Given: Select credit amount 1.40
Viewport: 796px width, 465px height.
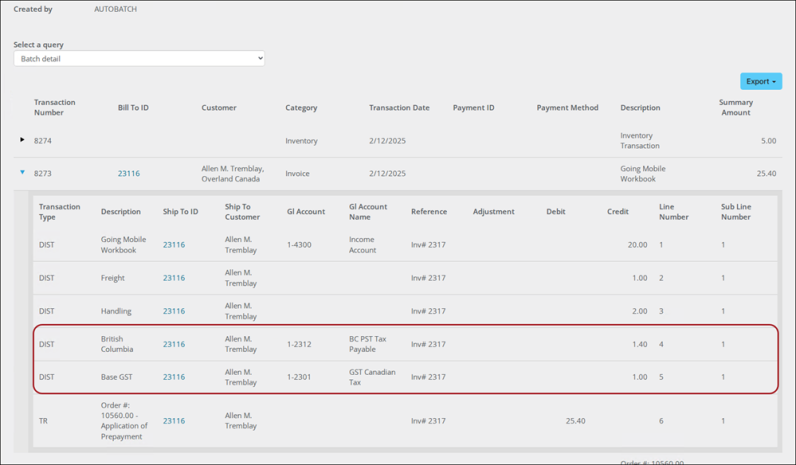Looking at the screenshot, I should (640, 344).
